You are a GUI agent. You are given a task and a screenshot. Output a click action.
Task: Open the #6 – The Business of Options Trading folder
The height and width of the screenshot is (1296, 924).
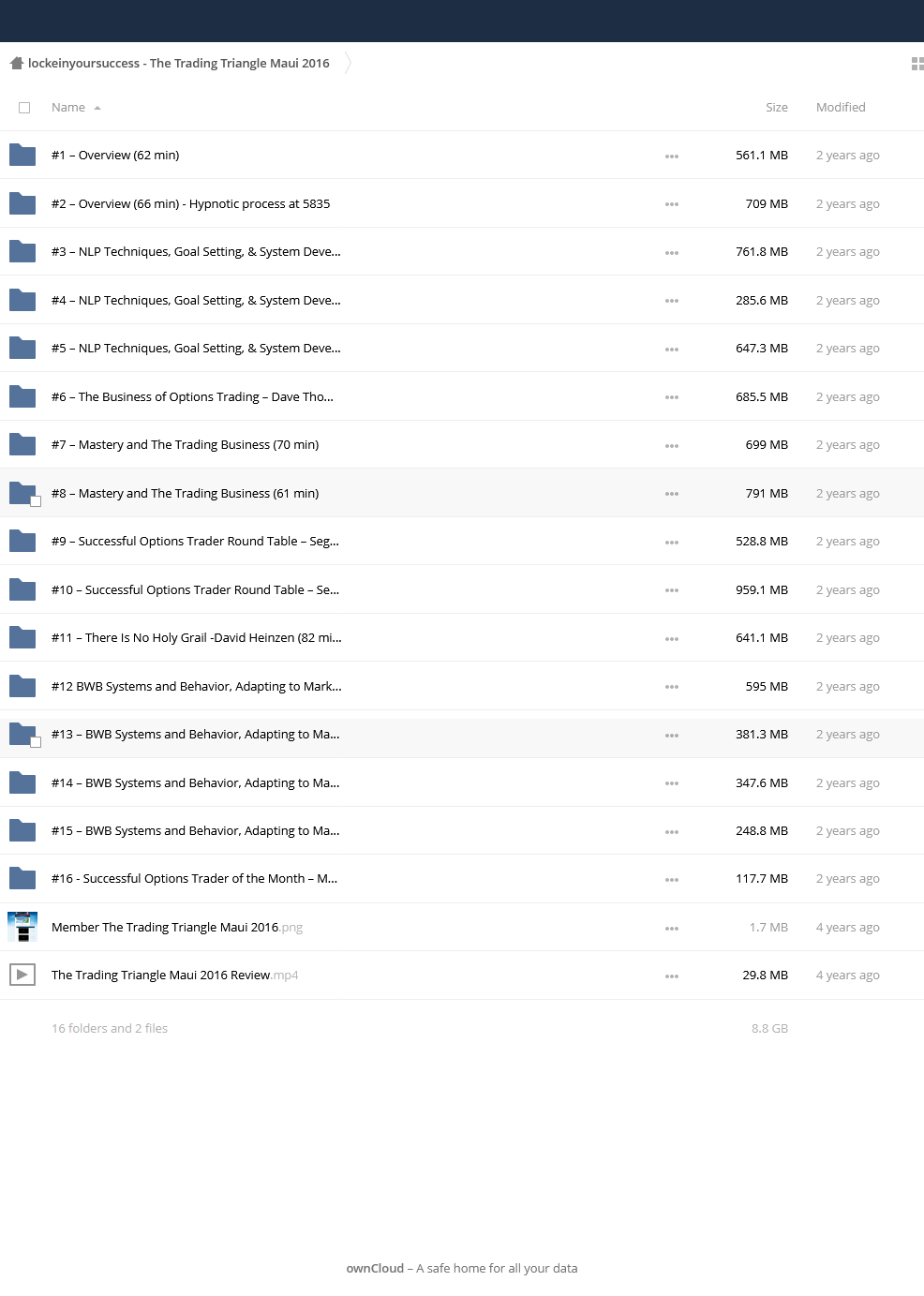click(x=192, y=396)
